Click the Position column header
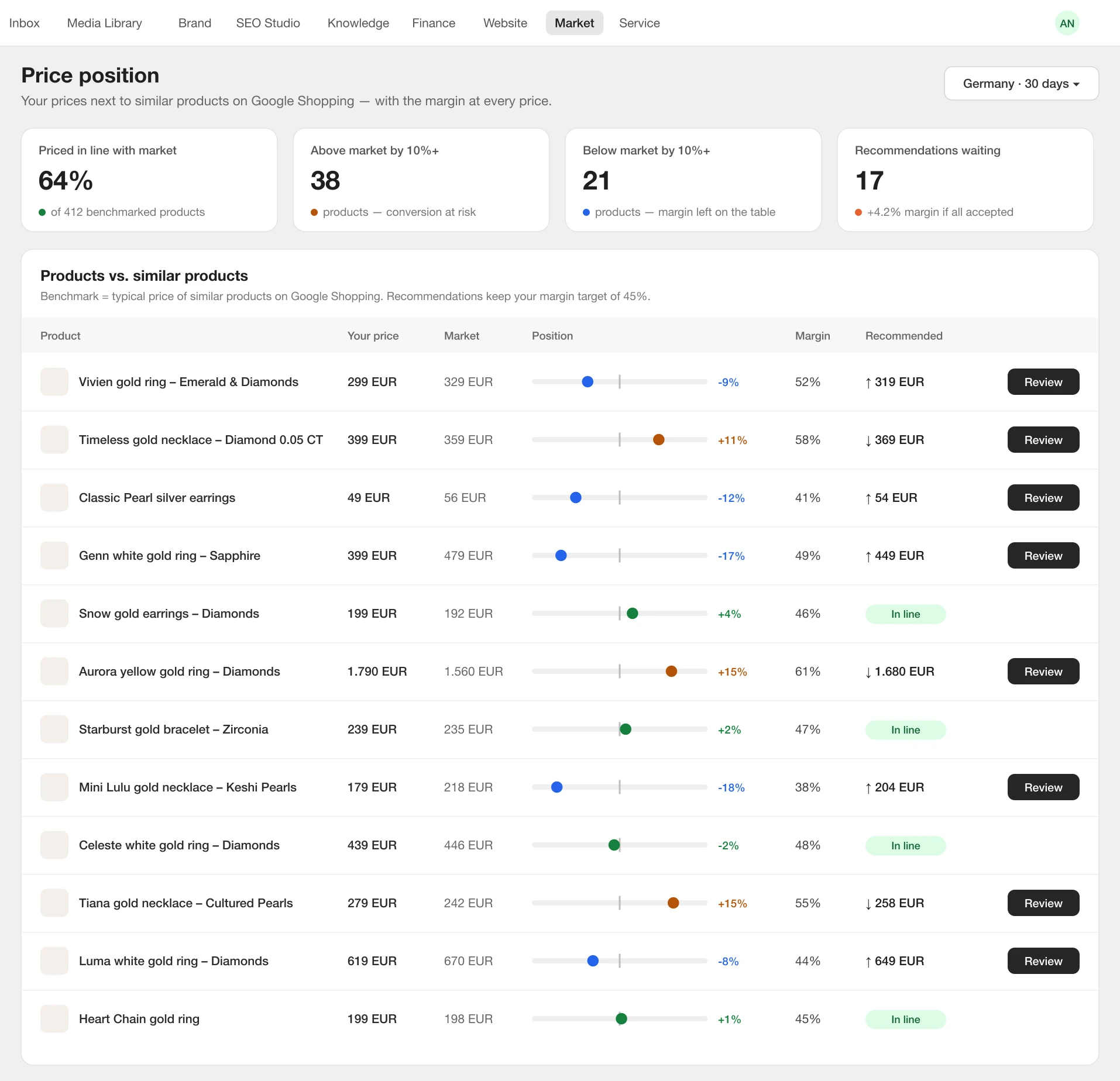The image size is (1120, 1081). click(x=552, y=336)
